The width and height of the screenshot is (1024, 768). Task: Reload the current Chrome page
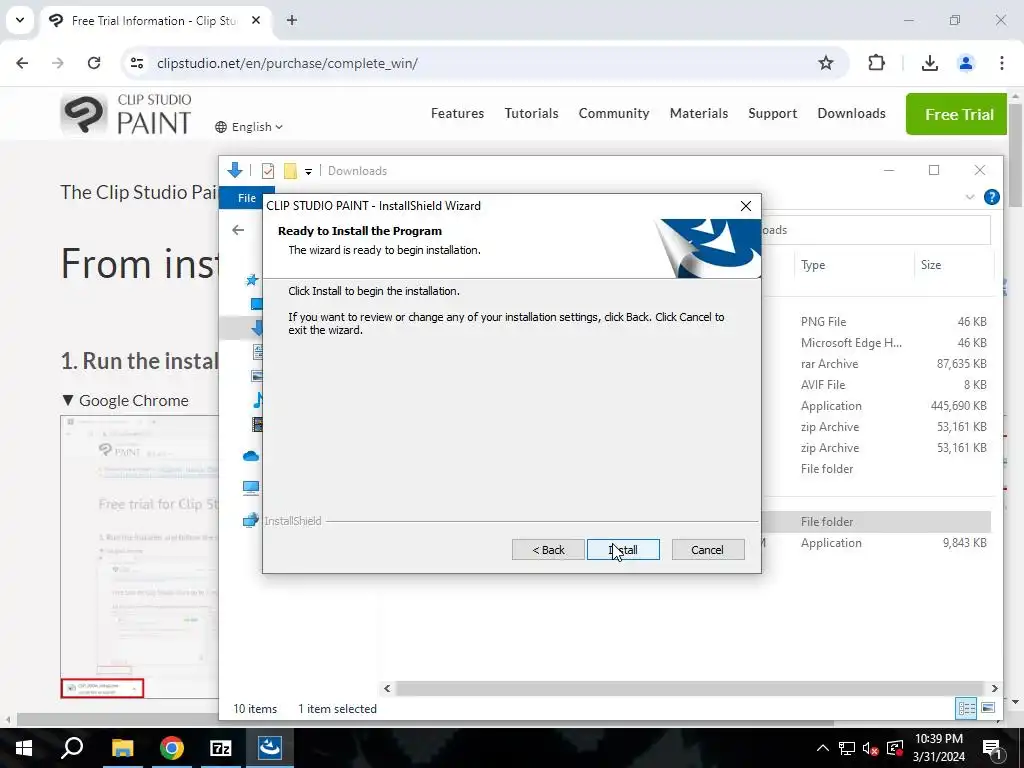(x=94, y=63)
